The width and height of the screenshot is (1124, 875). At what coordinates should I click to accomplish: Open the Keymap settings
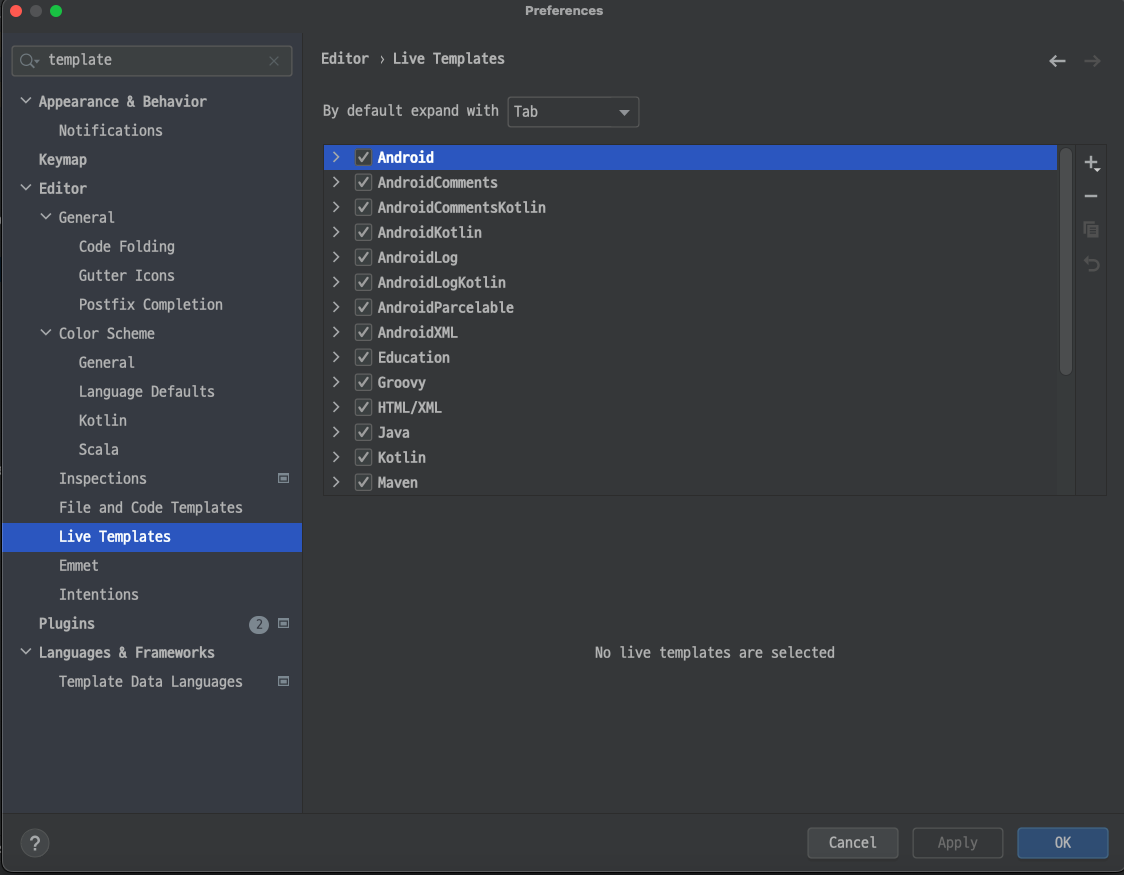point(62,160)
